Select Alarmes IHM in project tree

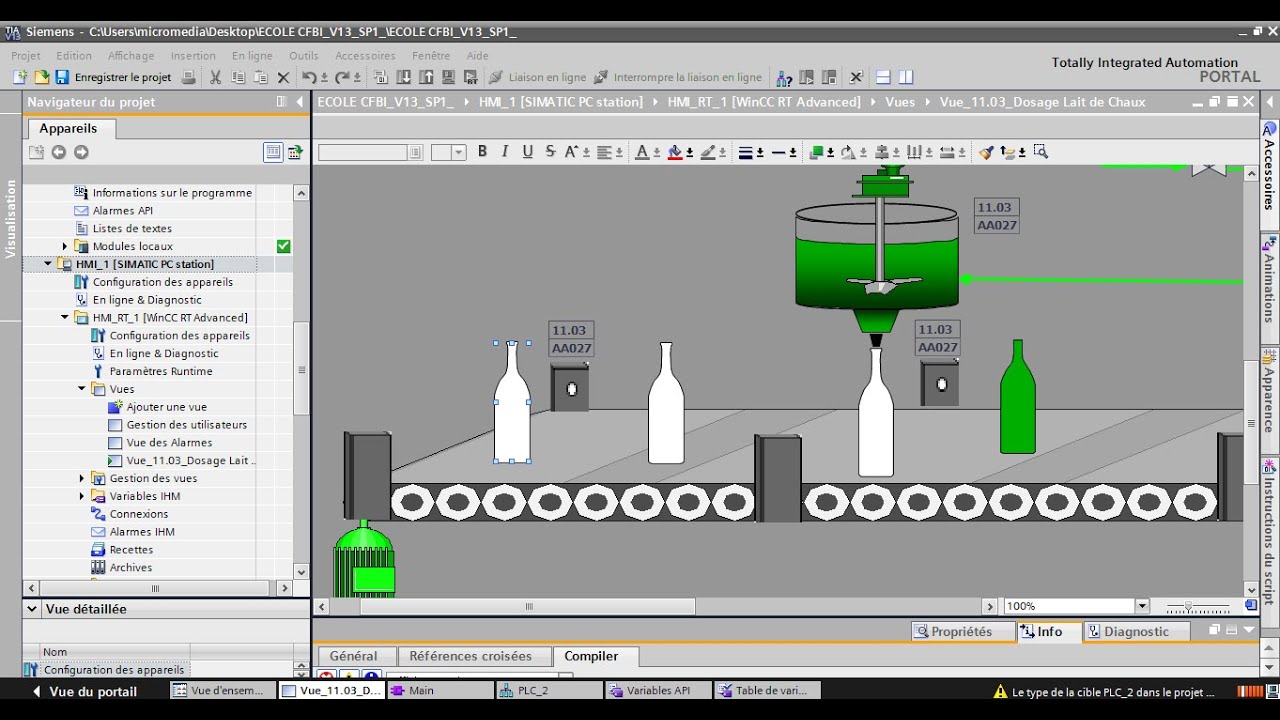tap(142, 532)
